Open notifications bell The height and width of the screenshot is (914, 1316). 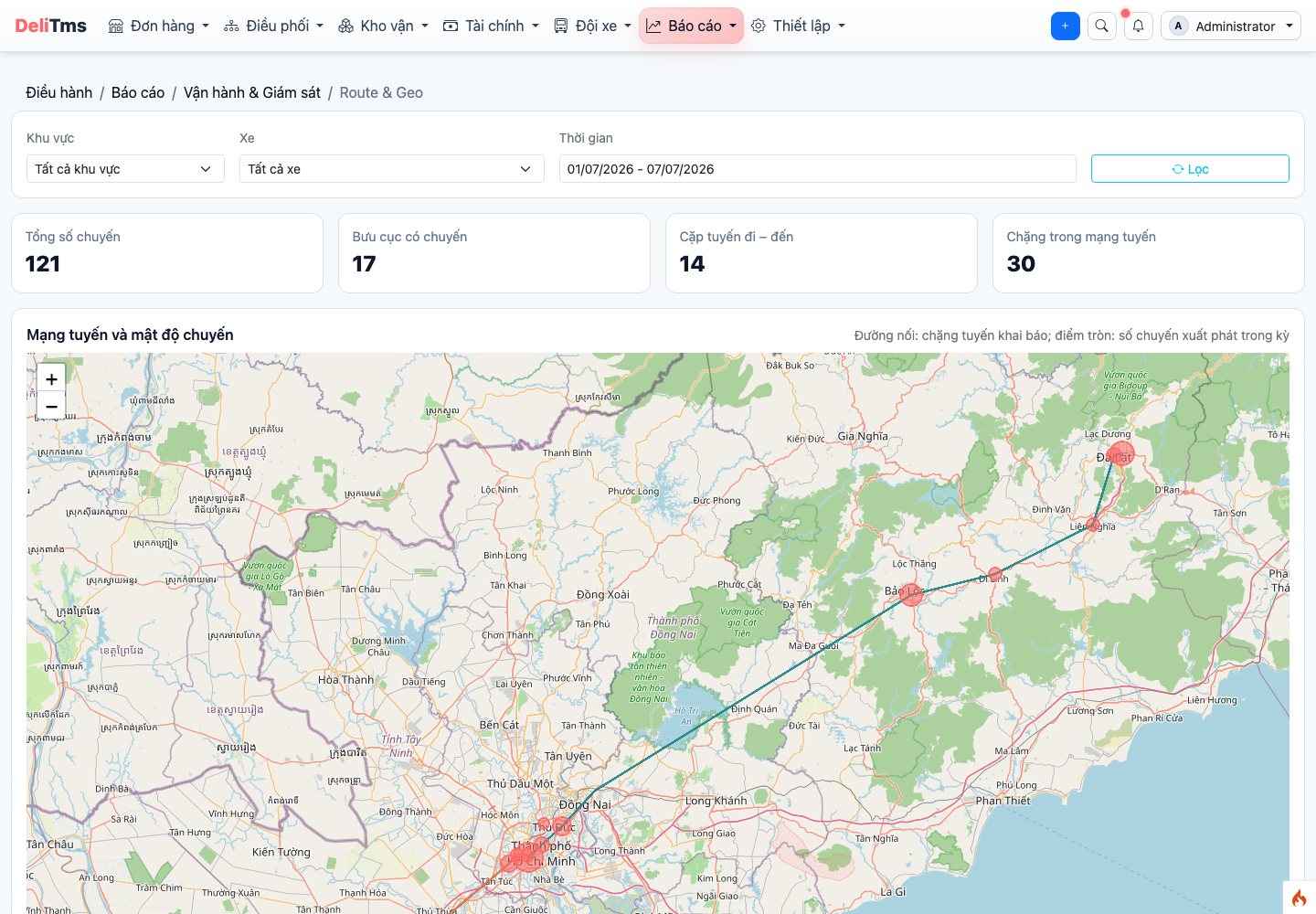point(1138,26)
